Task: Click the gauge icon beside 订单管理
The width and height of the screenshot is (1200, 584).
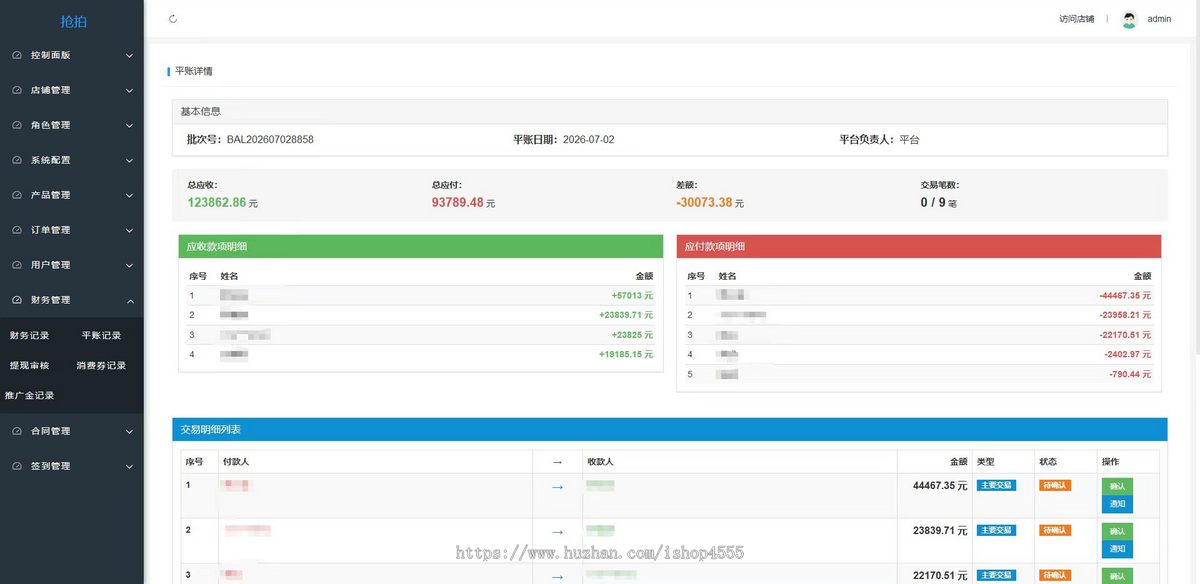Action: pyautogui.click(x=17, y=230)
